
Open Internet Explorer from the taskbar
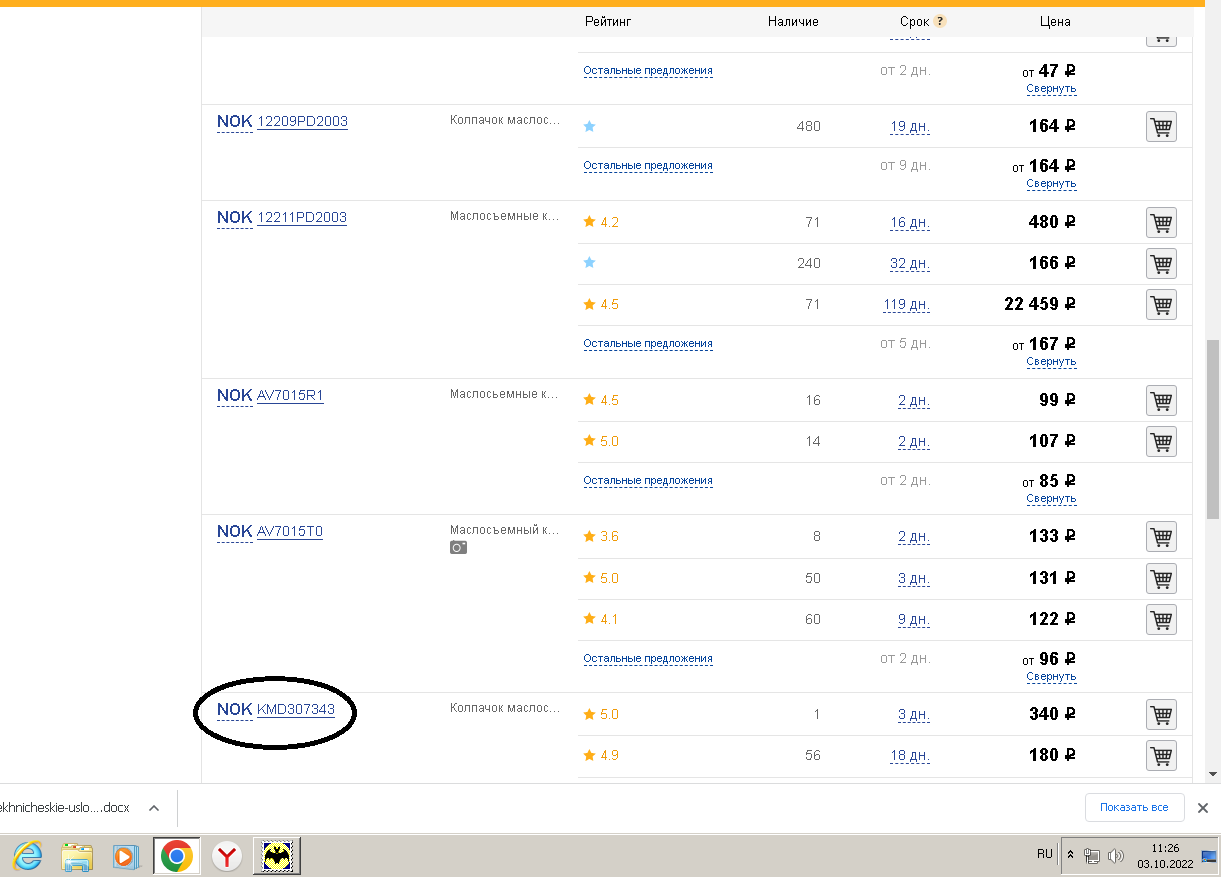click(x=29, y=856)
